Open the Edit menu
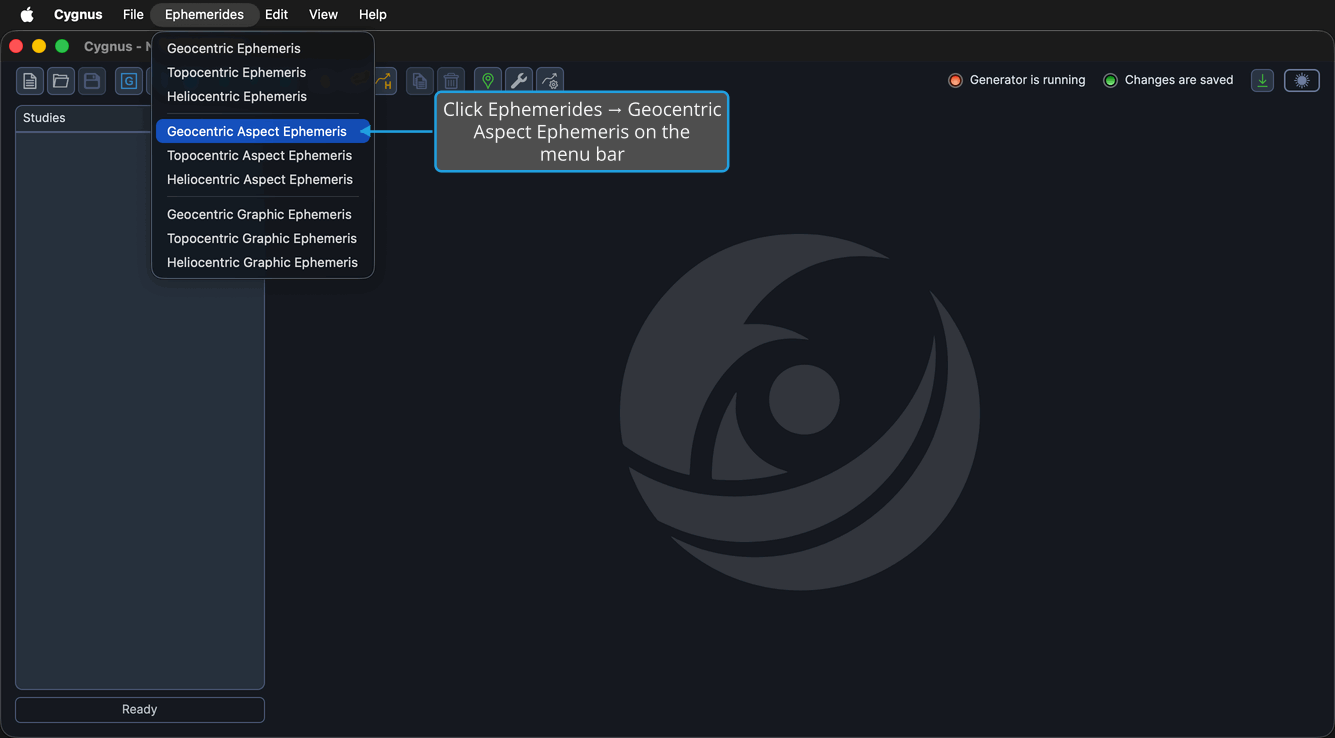The width and height of the screenshot is (1335, 738). click(x=276, y=14)
